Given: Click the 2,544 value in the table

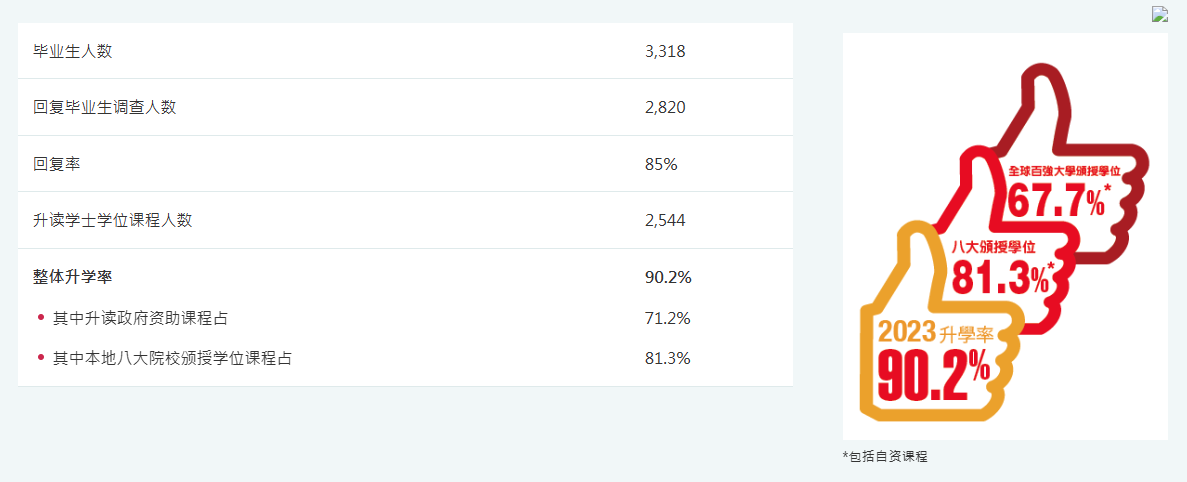Looking at the screenshot, I should pyautogui.click(x=665, y=220).
